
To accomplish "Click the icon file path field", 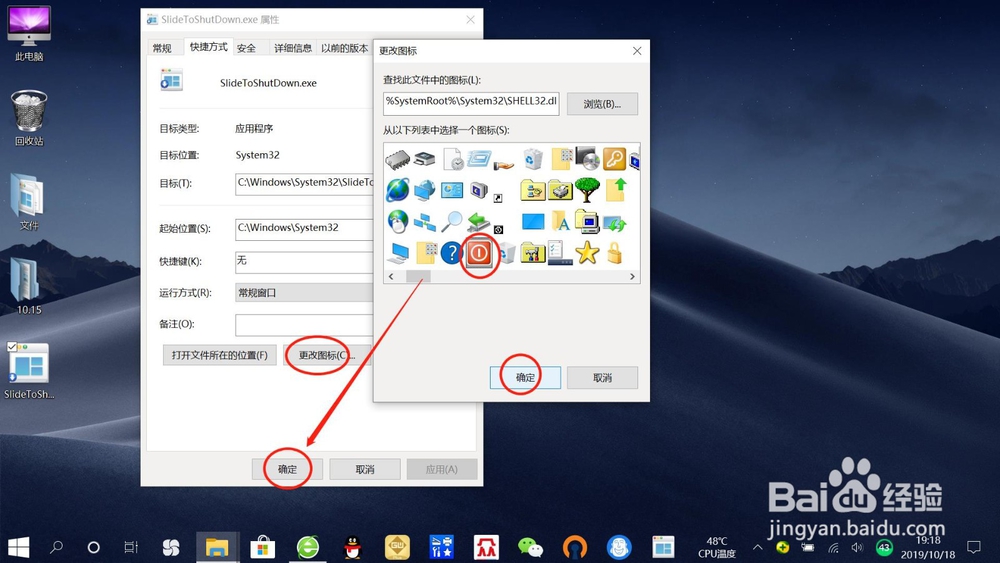I will click(471, 104).
